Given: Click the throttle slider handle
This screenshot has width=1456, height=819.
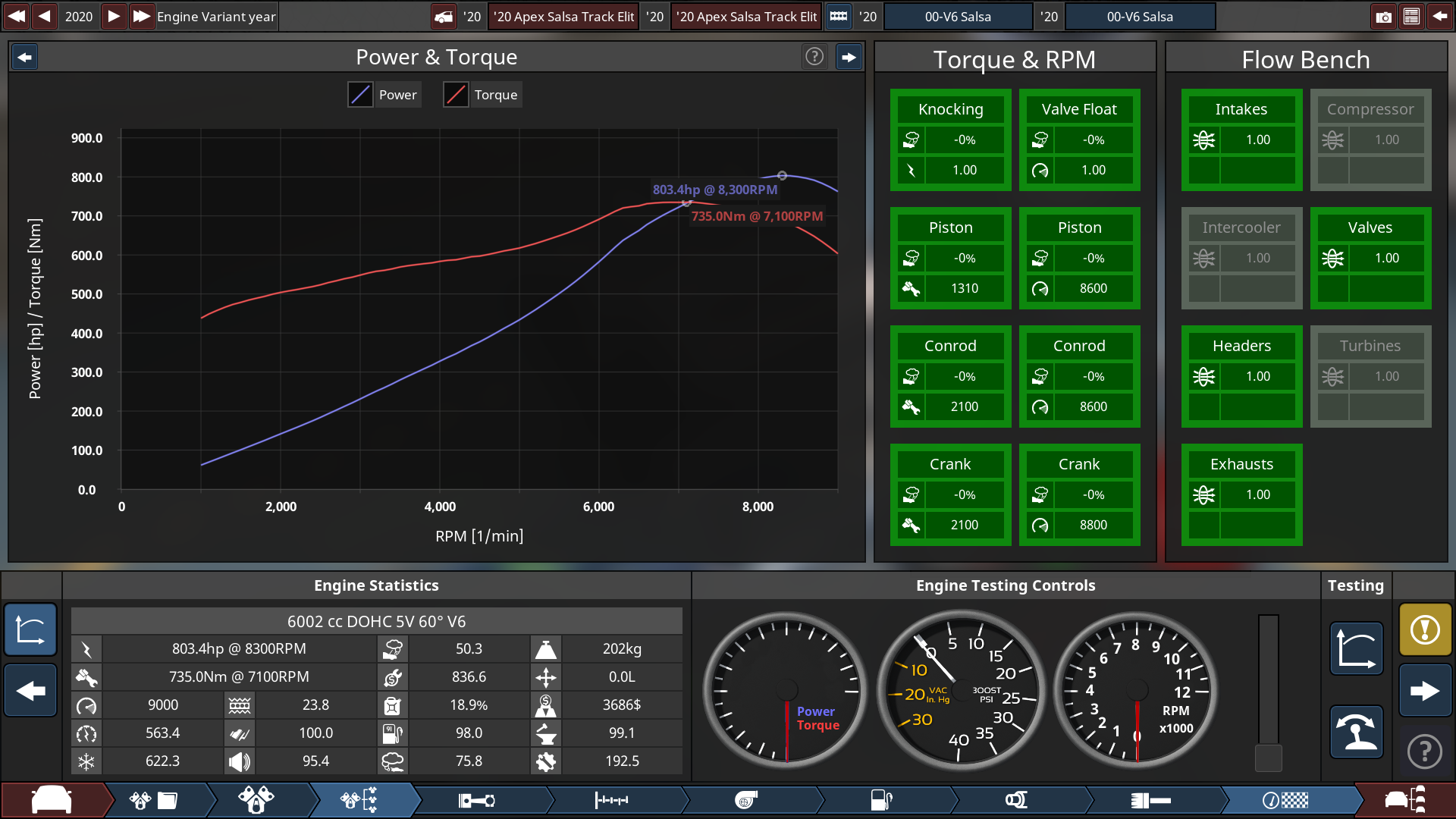Looking at the screenshot, I should click(x=1268, y=757).
